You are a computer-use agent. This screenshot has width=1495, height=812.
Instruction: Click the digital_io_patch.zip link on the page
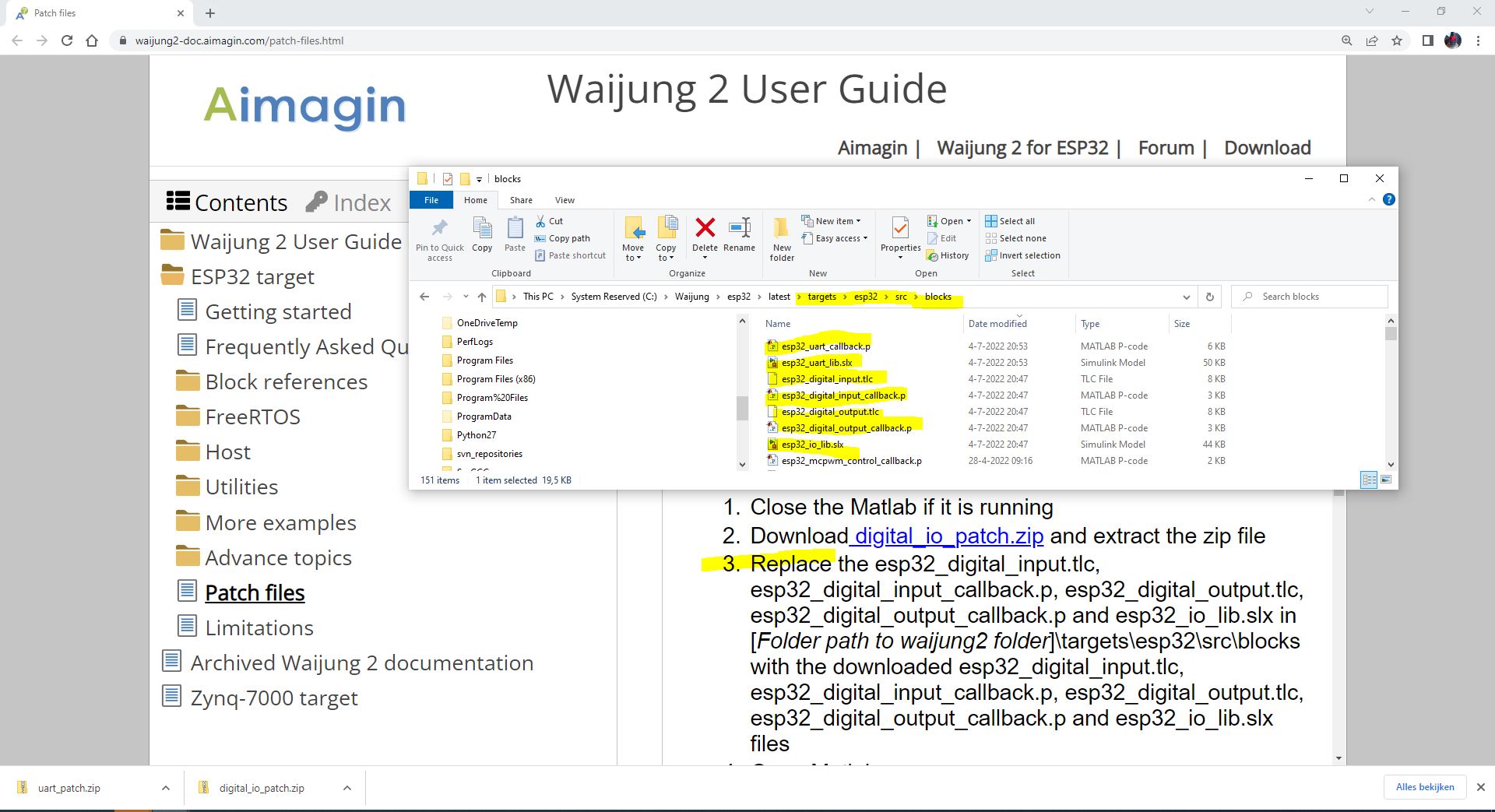[x=947, y=536]
